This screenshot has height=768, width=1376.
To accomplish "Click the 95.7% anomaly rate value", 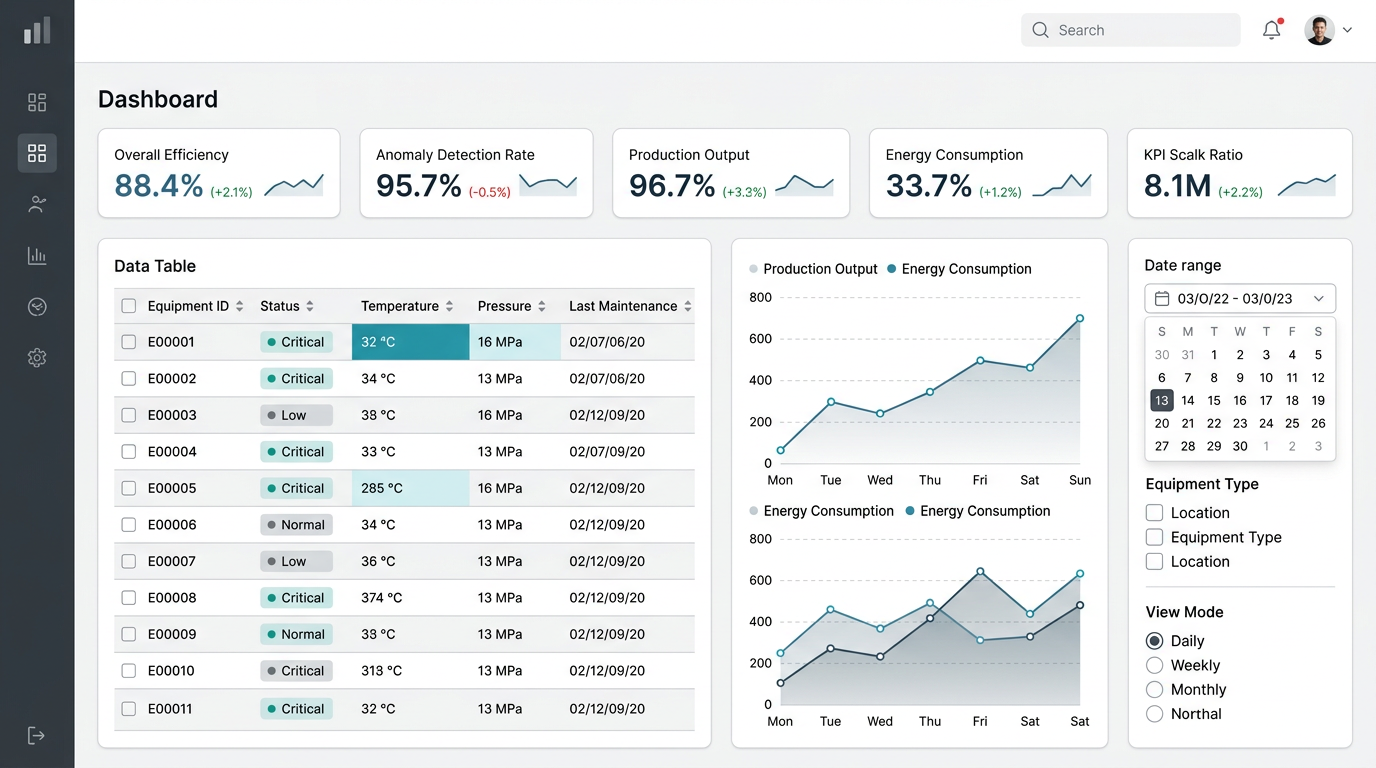I will (x=419, y=186).
